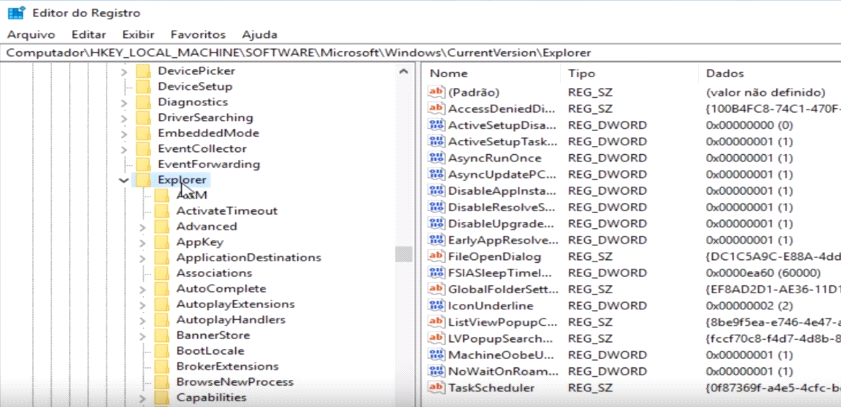This screenshot has width=844, height=407.
Task: Click the 0x0000ea60 (60000) data cell
Action: click(x=763, y=273)
